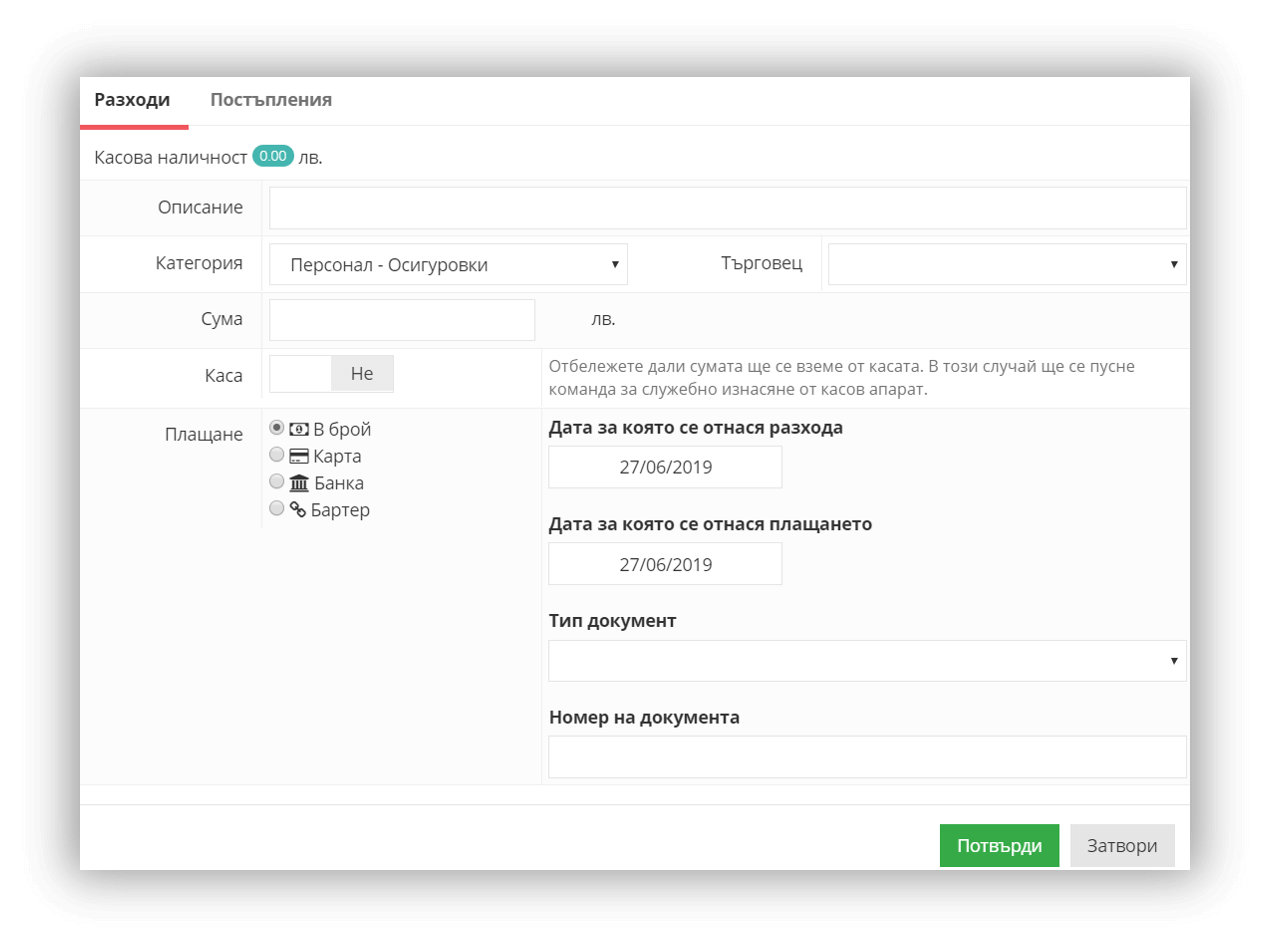The width and height of the screenshot is (1270, 947).
Task: Select the Банка payment radio button
Action: (277, 482)
